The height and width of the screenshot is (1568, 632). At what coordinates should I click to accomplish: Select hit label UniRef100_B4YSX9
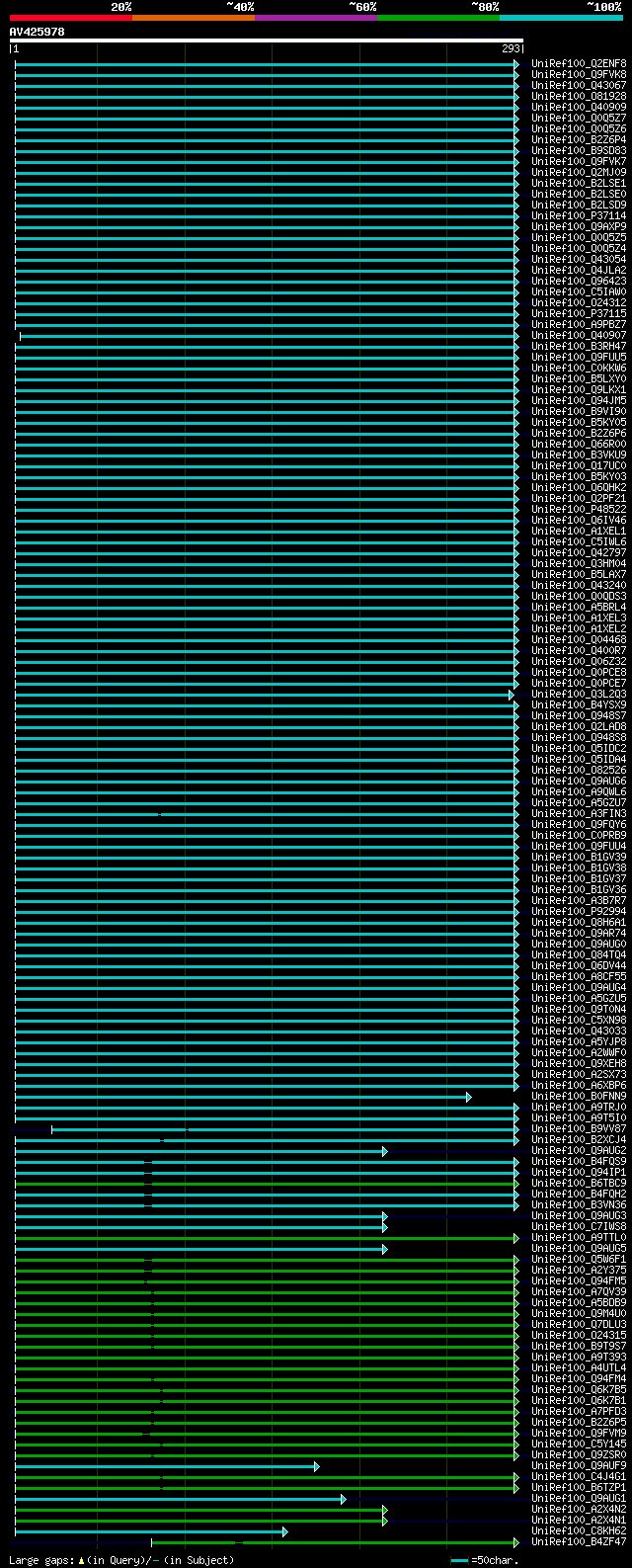(x=579, y=705)
